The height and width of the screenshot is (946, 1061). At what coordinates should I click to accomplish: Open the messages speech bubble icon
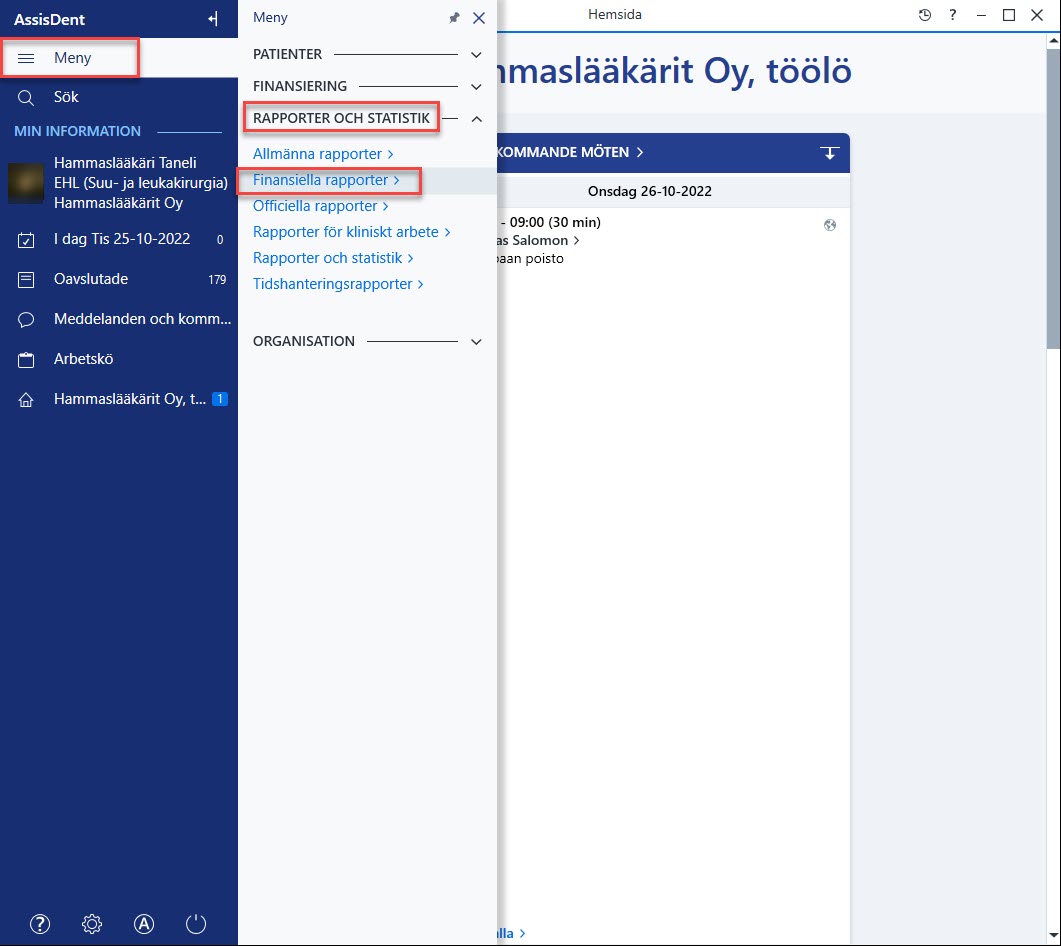(26, 319)
